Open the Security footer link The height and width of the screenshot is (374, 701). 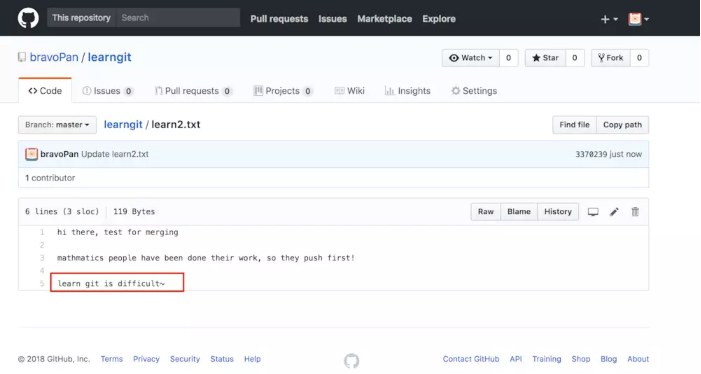185,359
